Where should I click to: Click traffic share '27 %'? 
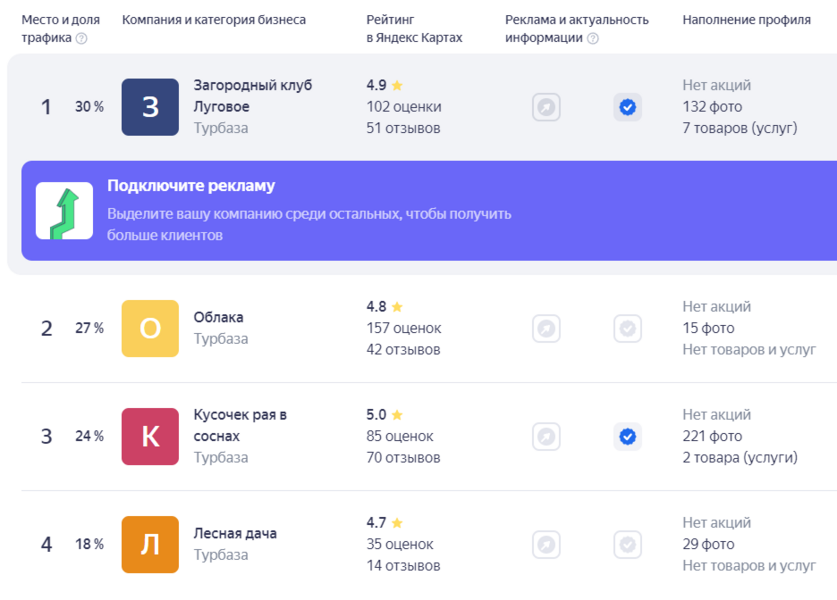click(89, 328)
